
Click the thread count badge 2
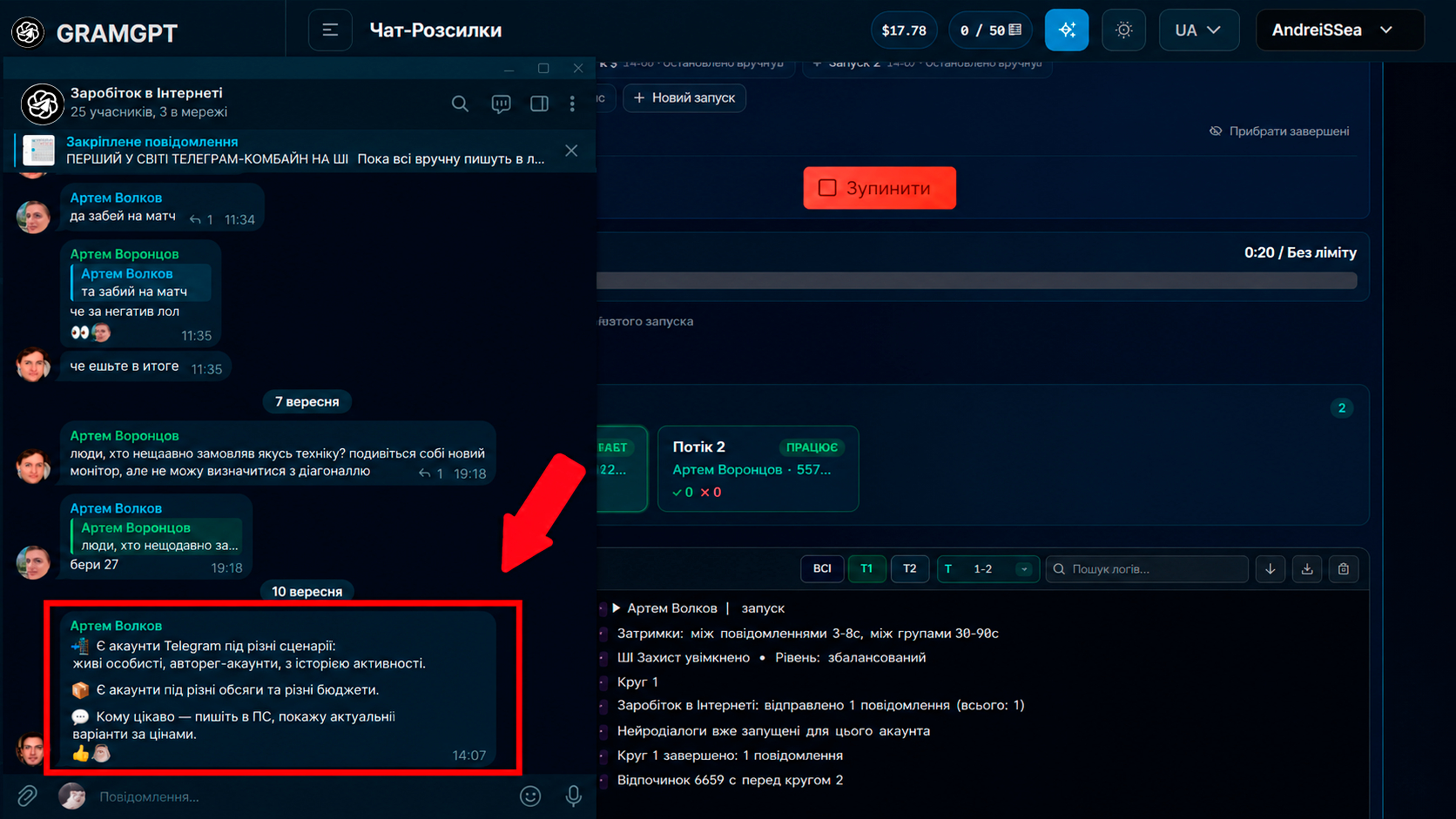1342,407
